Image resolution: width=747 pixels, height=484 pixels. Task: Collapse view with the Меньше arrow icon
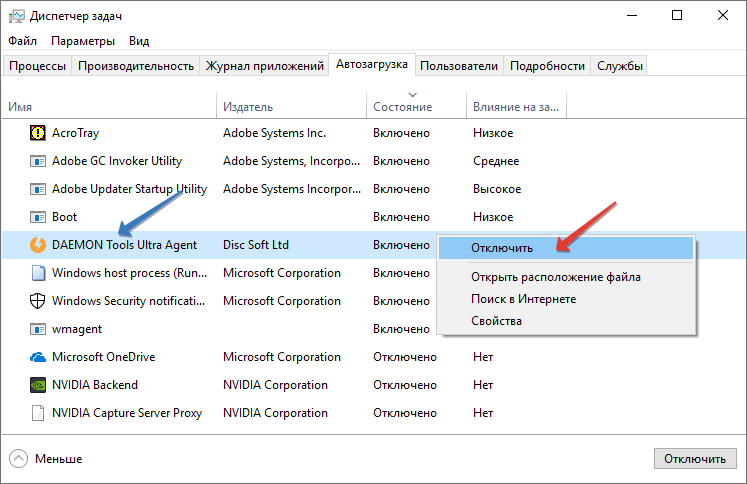[18, 459]
